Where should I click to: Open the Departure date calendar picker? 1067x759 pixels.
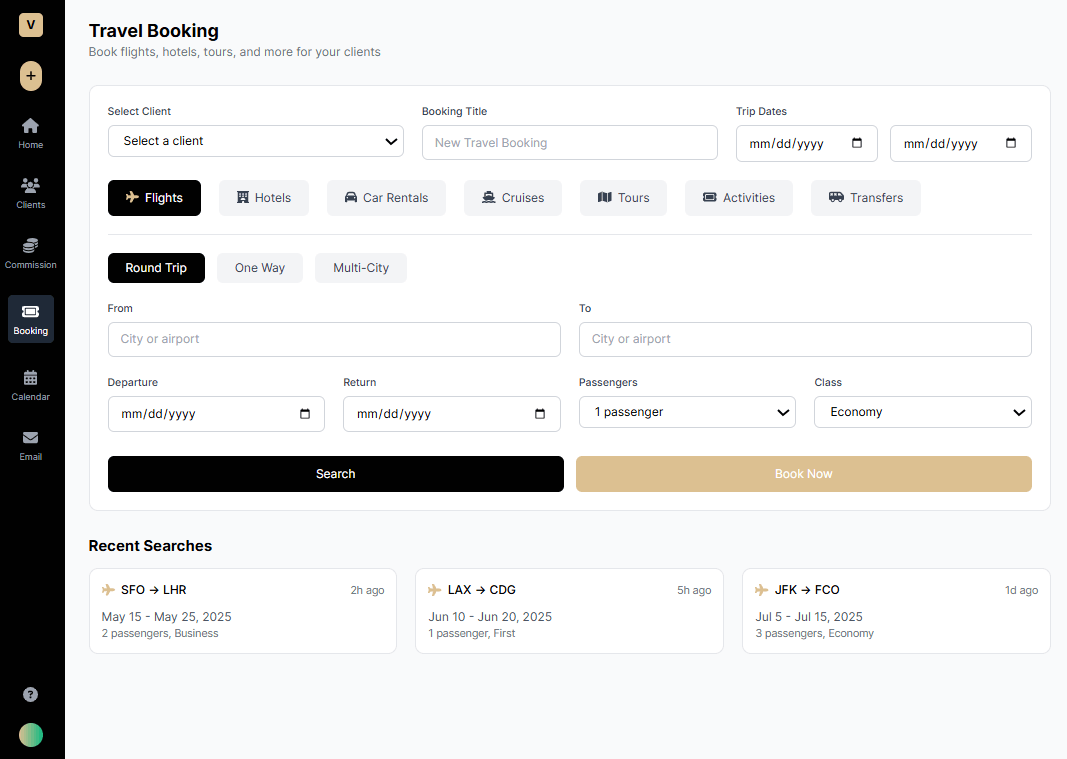coord(305,414)
